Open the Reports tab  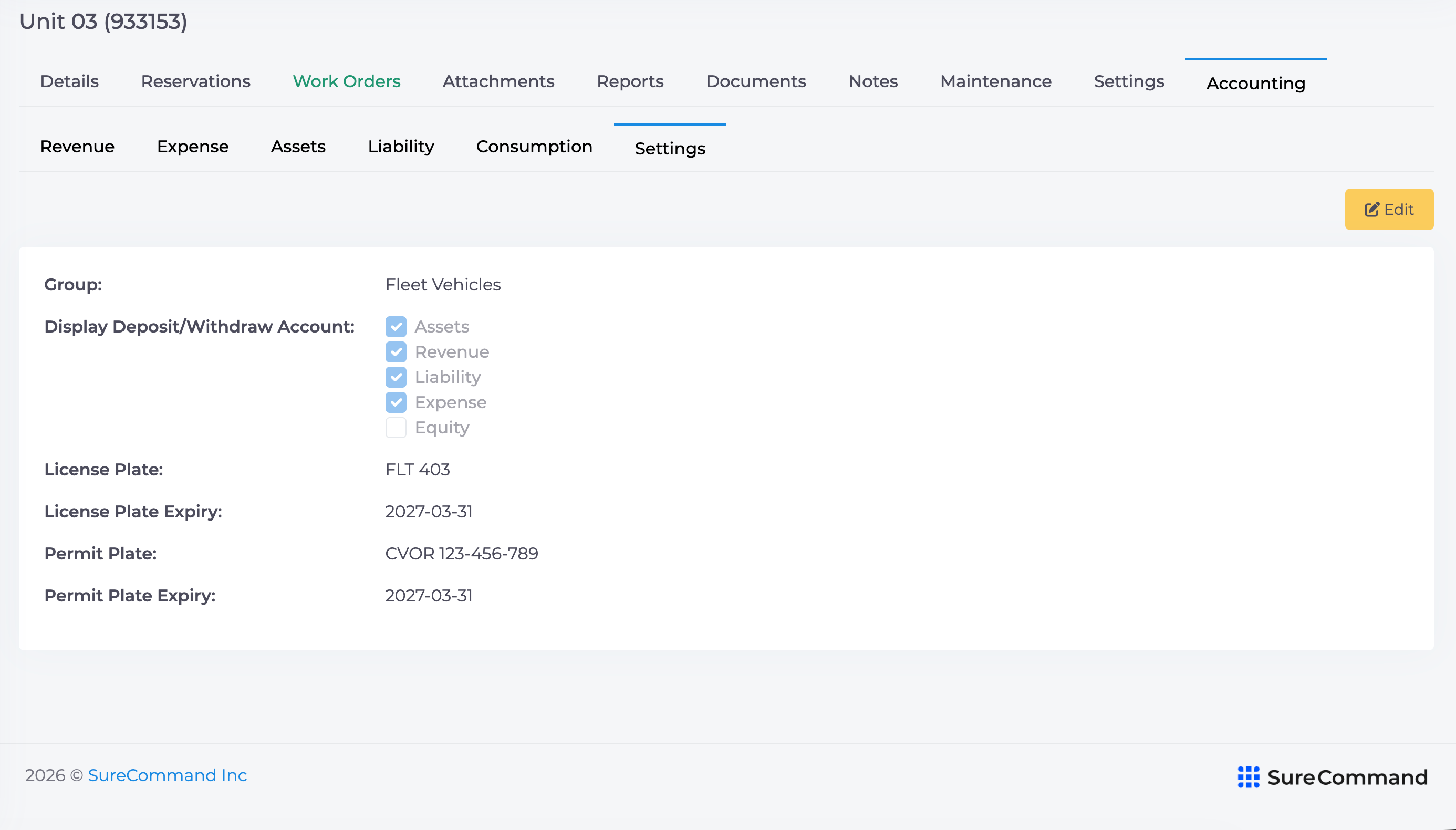(630, 81)
